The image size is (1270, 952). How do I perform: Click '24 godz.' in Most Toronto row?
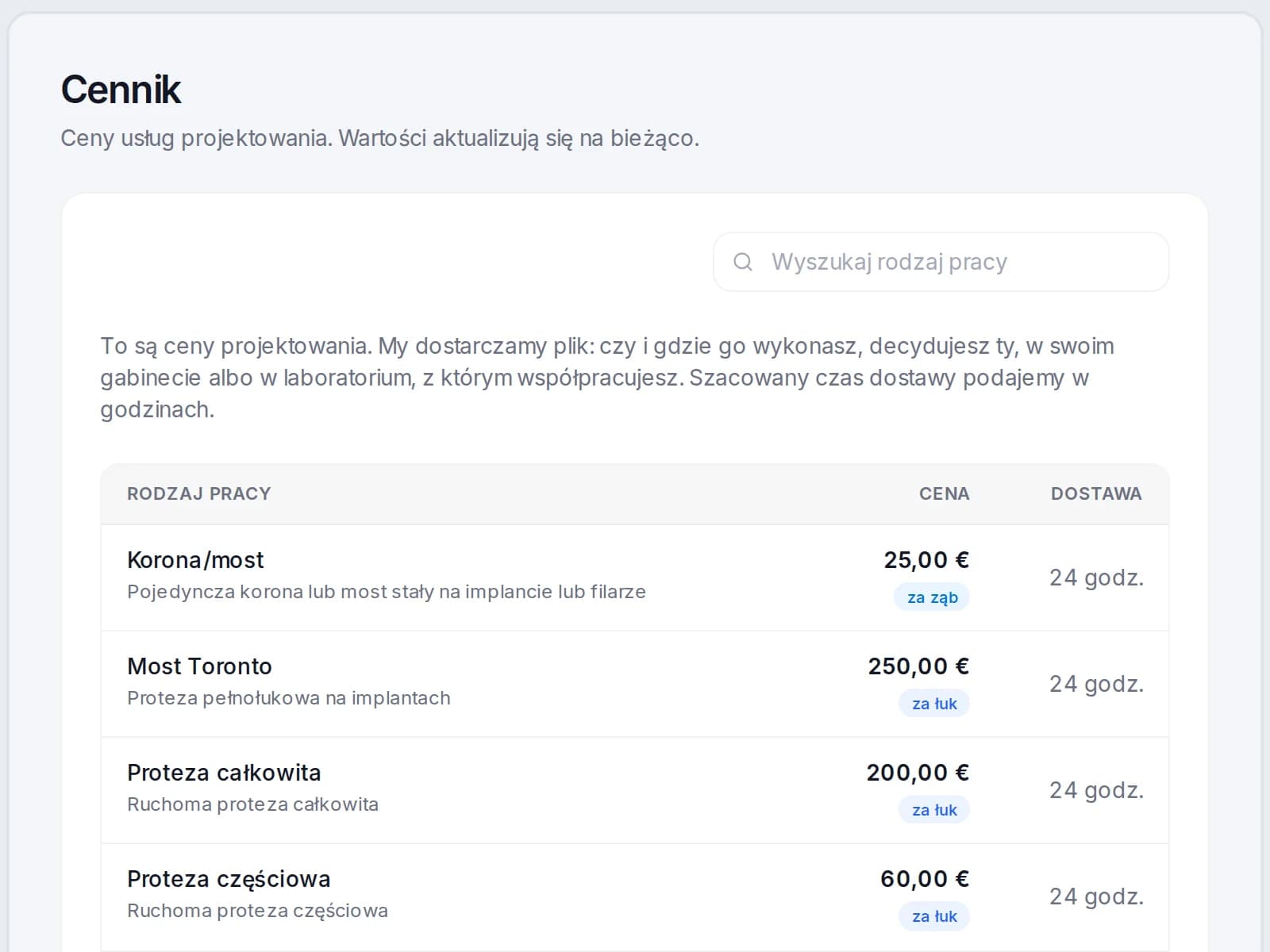click(1096, 684)
